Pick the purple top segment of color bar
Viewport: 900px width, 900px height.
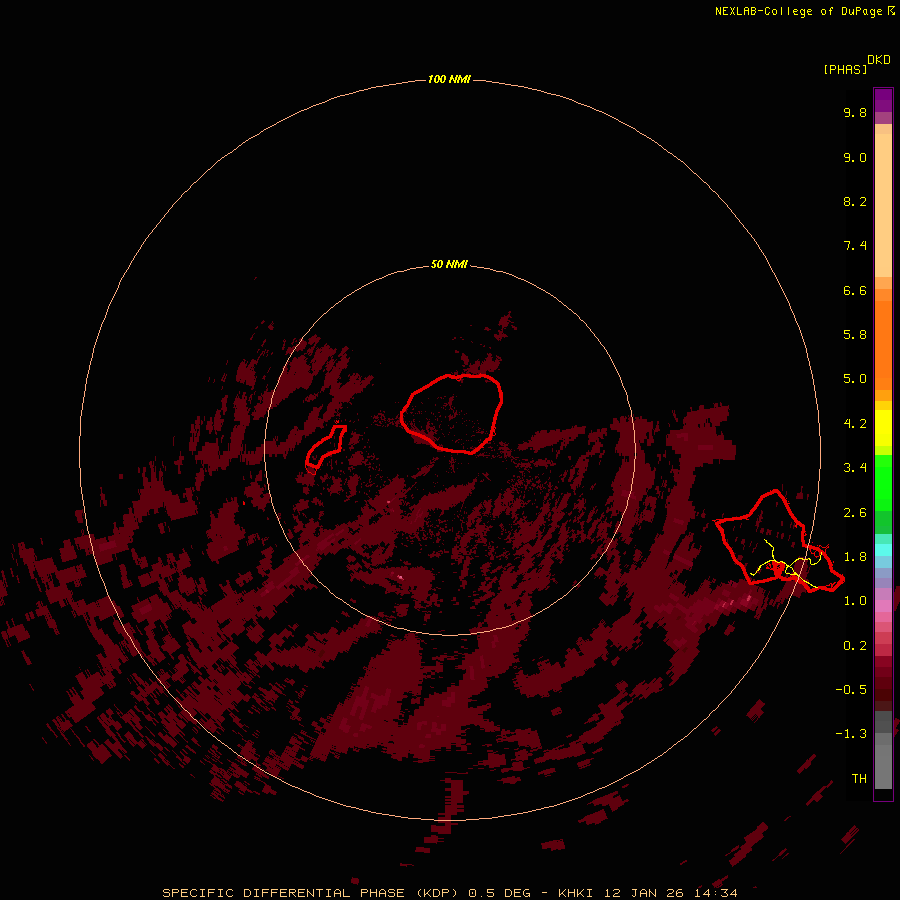883,100
